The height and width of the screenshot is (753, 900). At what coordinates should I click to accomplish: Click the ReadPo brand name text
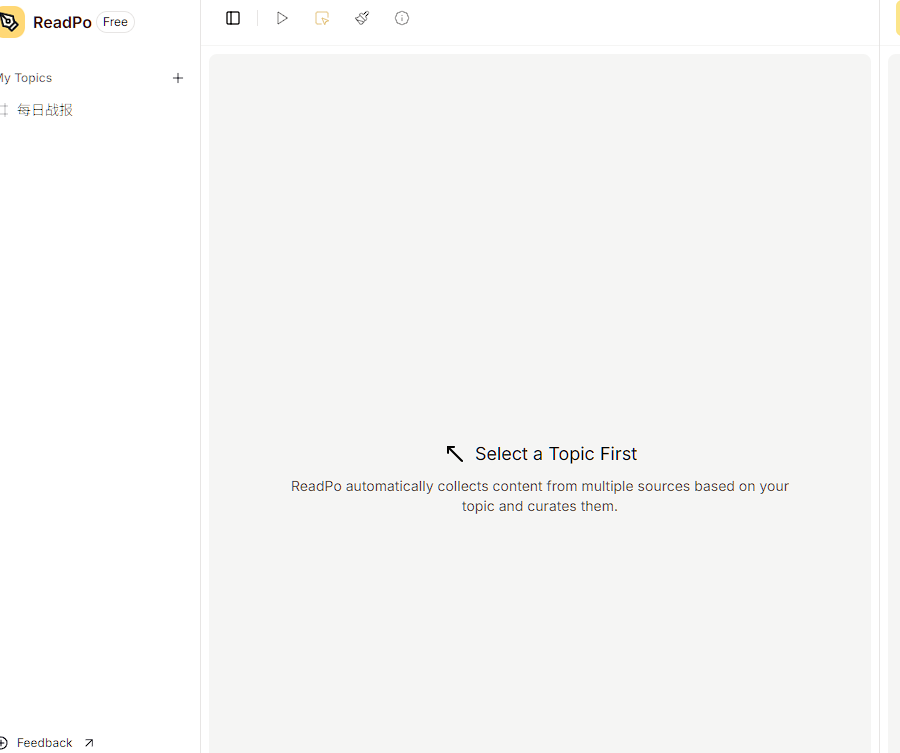(62, 22)
